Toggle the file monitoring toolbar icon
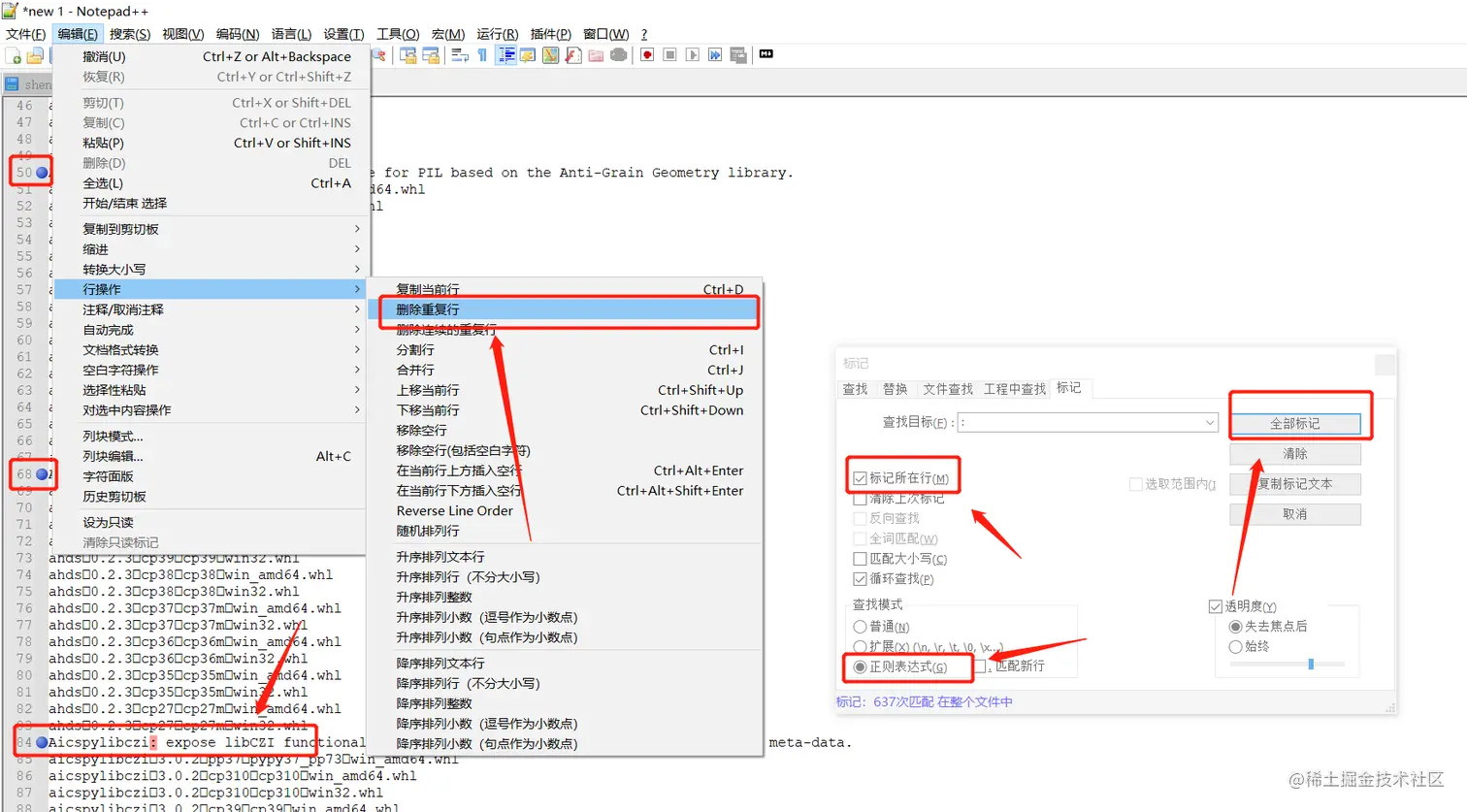1467x812 pixels. coord(618,55)
